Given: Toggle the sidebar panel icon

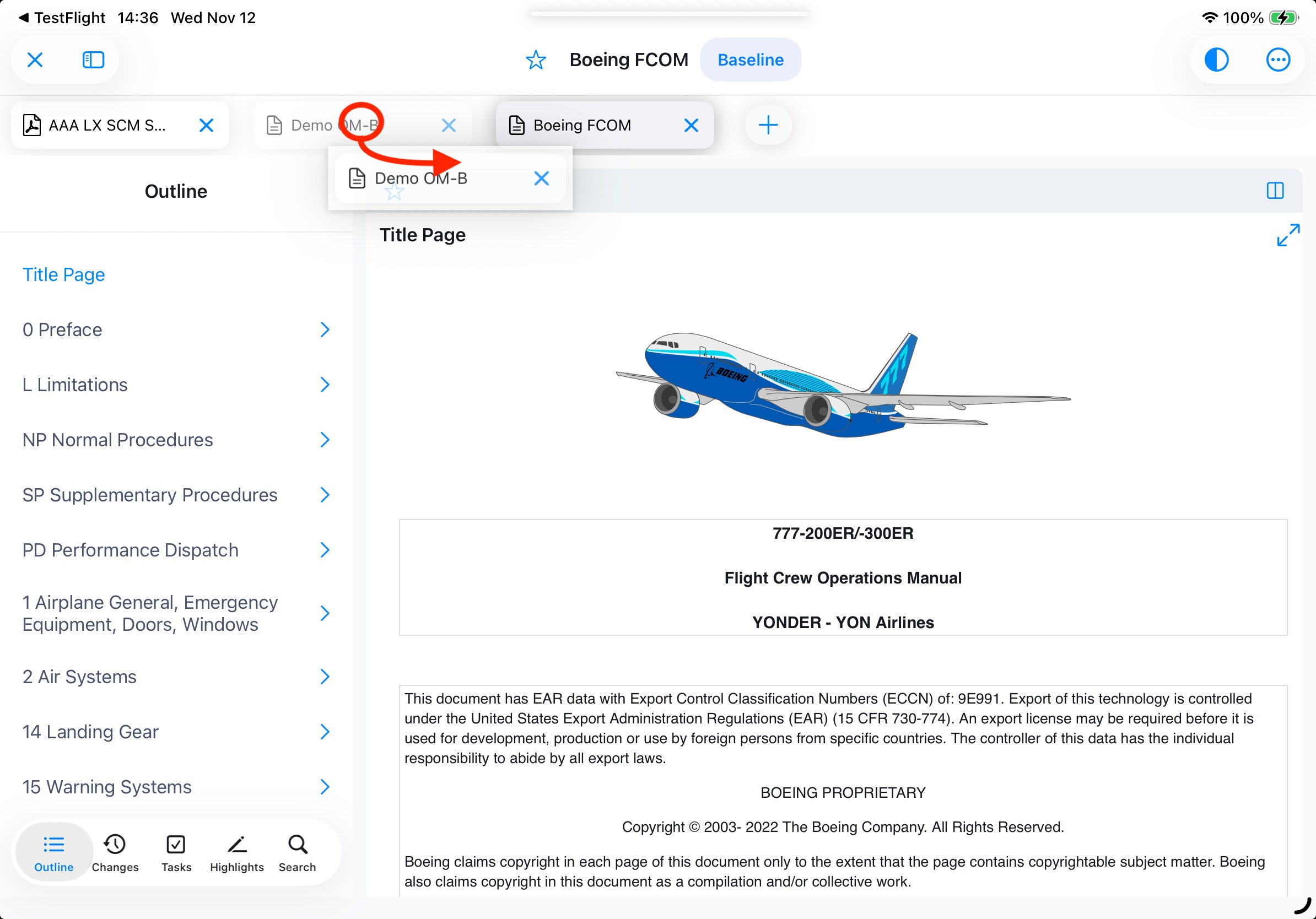Looking at the screenshot, I should pyautogui.click(x=93, y=60).
